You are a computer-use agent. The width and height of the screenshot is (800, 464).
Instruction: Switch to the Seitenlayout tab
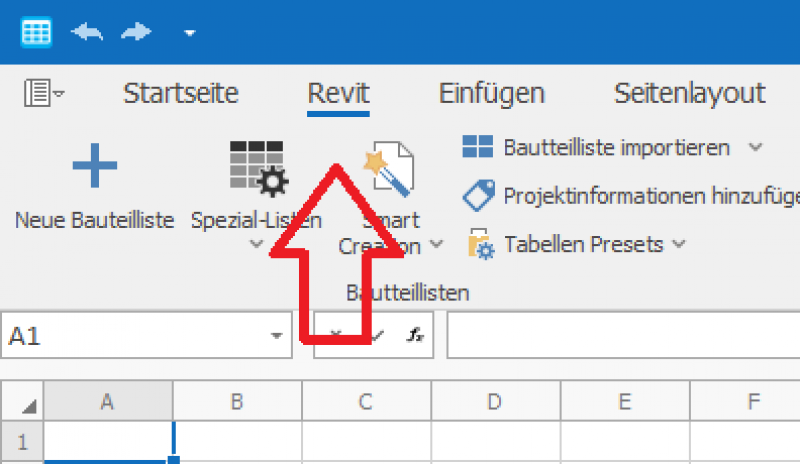pos(689,94)
